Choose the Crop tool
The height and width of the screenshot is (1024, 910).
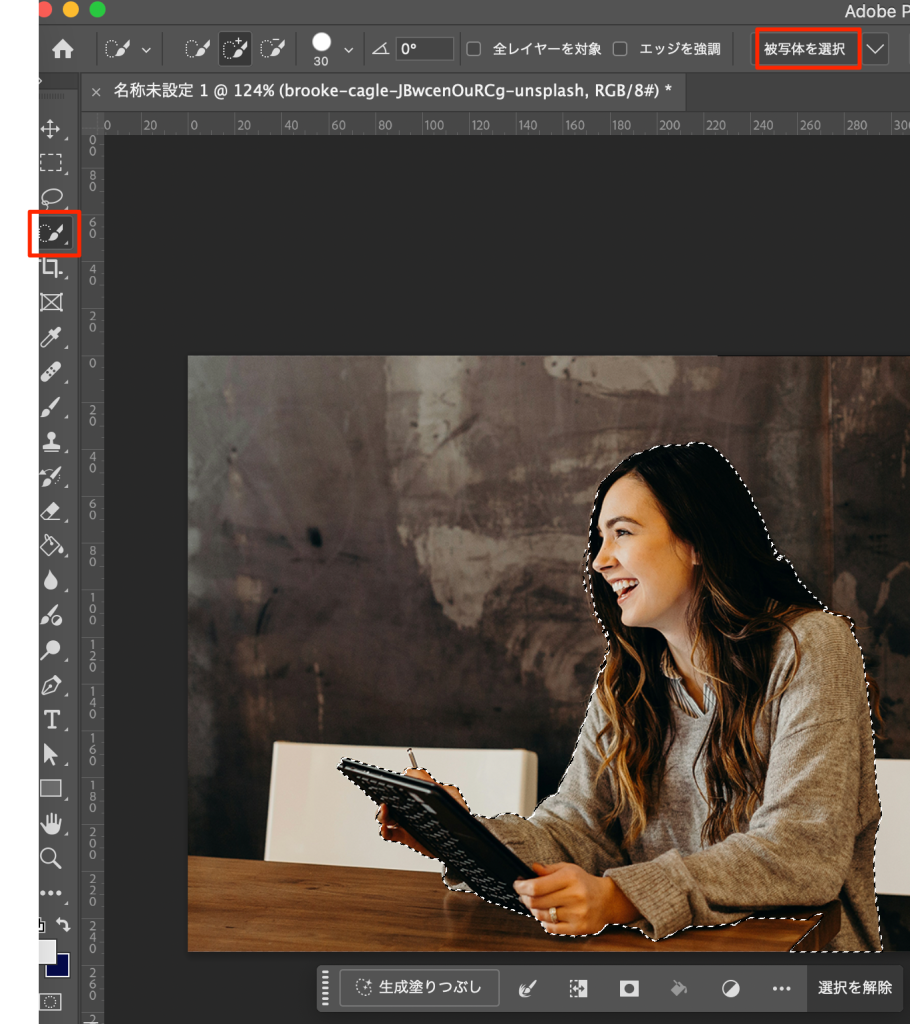pyautogui.click(x=51, y=268)
